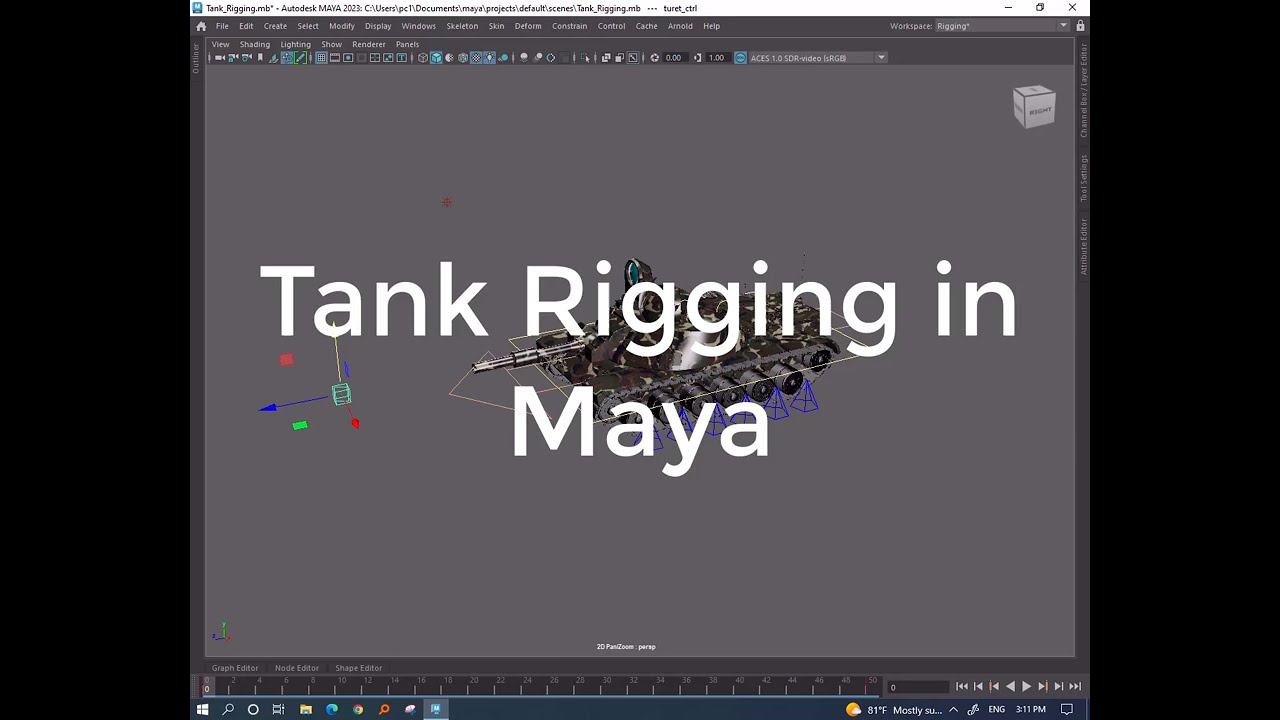This screenshot has height=720, width=1280.
Task: Open the panel Show menu
Action: tap(331, 44)
